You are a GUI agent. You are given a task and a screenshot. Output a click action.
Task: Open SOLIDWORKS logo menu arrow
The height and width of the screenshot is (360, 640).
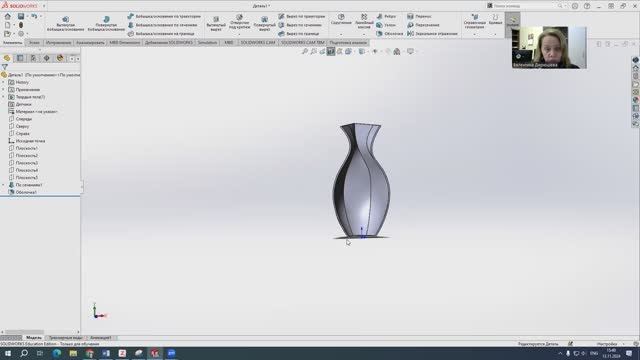44,6
